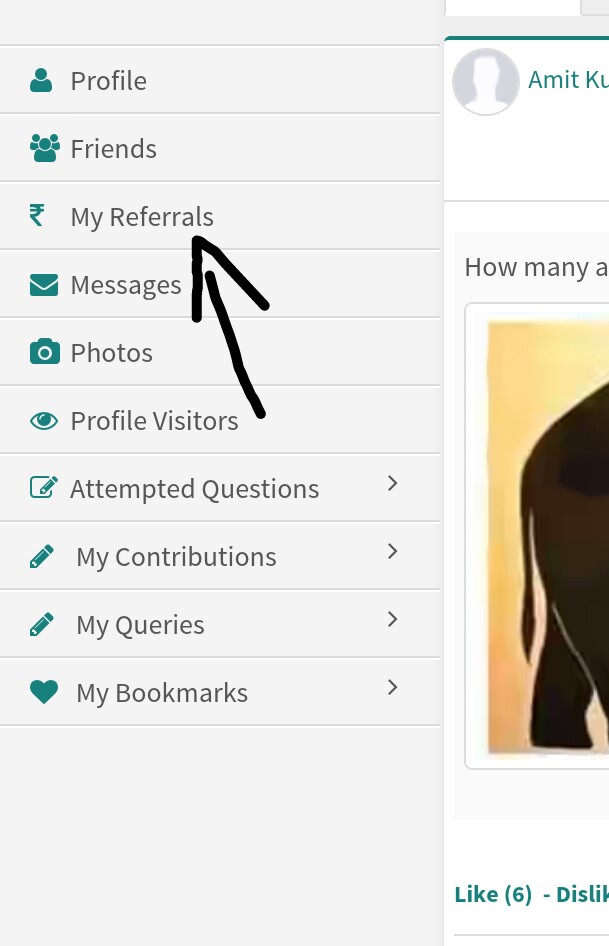
Task: Click the My Bookmarks heart icon
Action: [44, 692]
